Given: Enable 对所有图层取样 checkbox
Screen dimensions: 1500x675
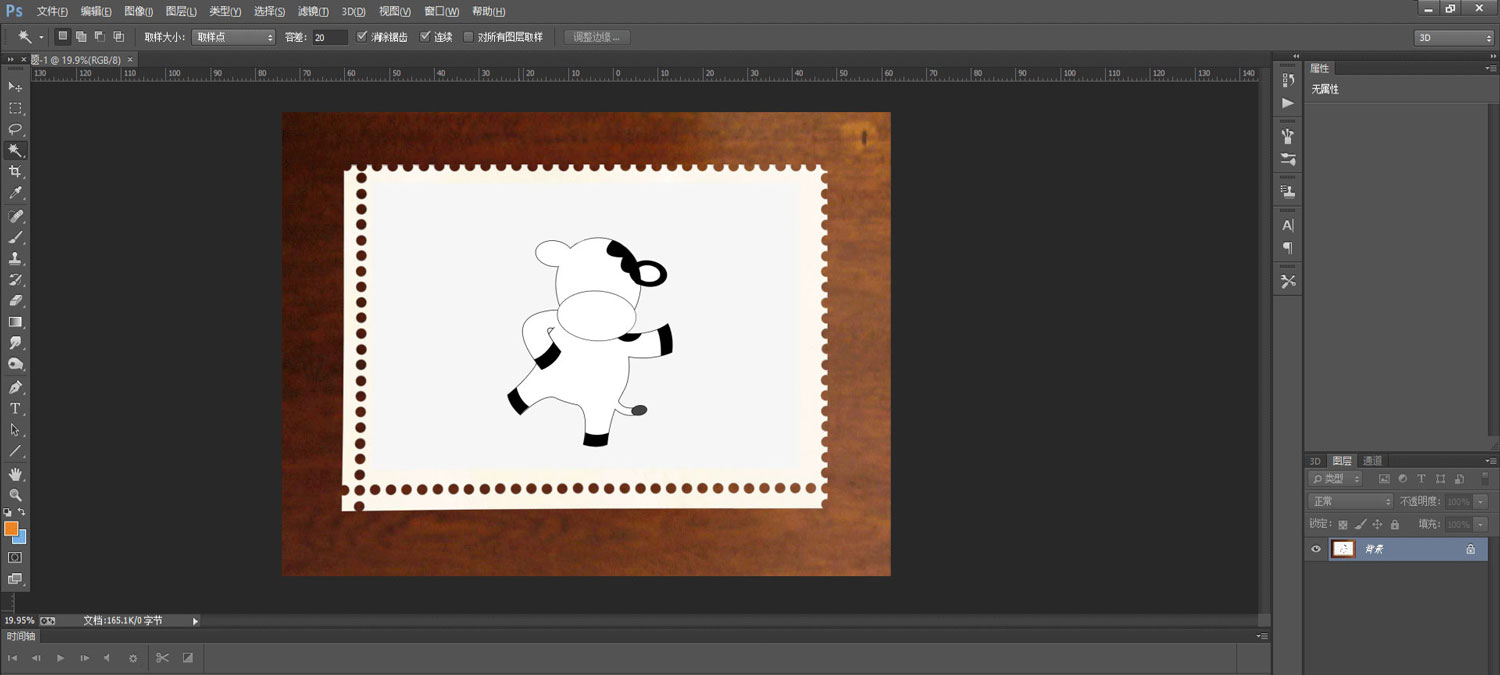Looking at the screenshot, I should point(469,37).
